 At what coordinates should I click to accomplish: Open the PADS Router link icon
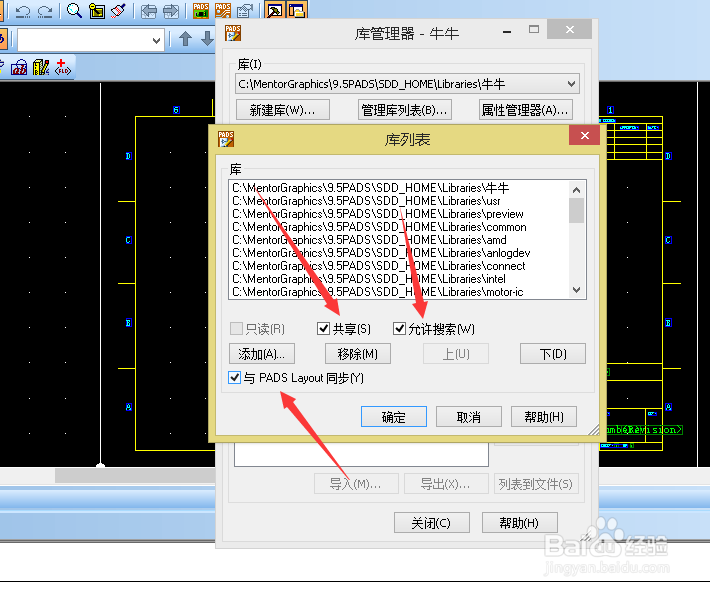click(222, 10)
